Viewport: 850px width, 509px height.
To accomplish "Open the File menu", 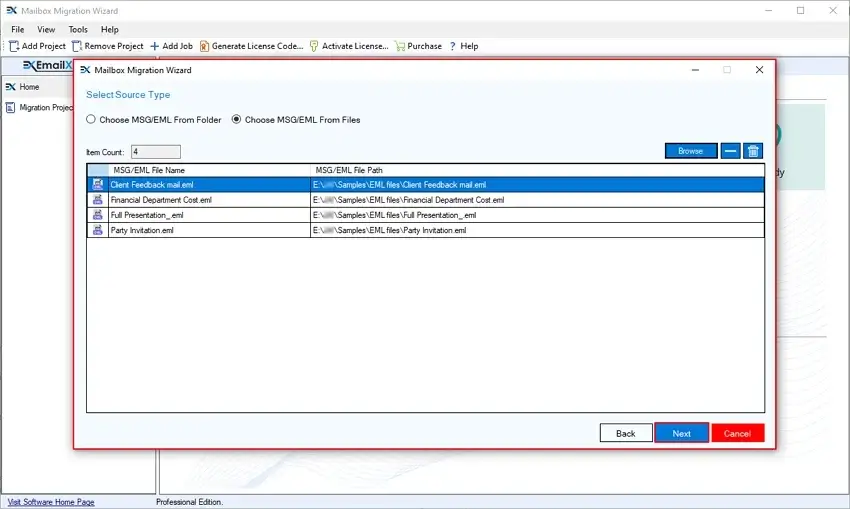I will [x=18, y=30].
